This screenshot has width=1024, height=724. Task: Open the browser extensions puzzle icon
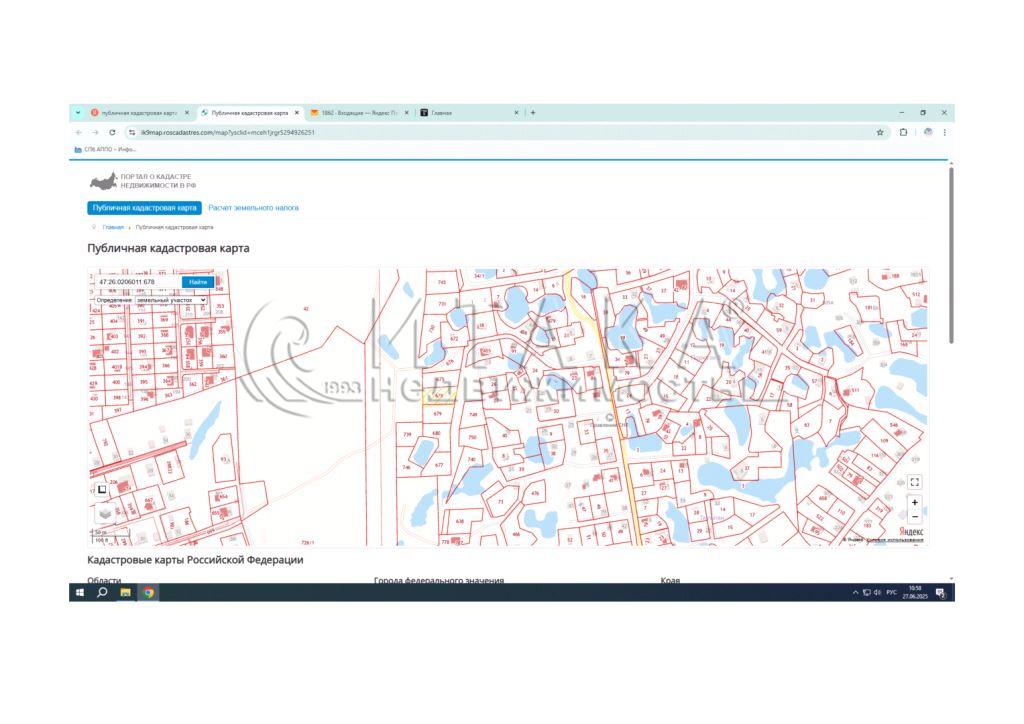click(x=903, y=133)
